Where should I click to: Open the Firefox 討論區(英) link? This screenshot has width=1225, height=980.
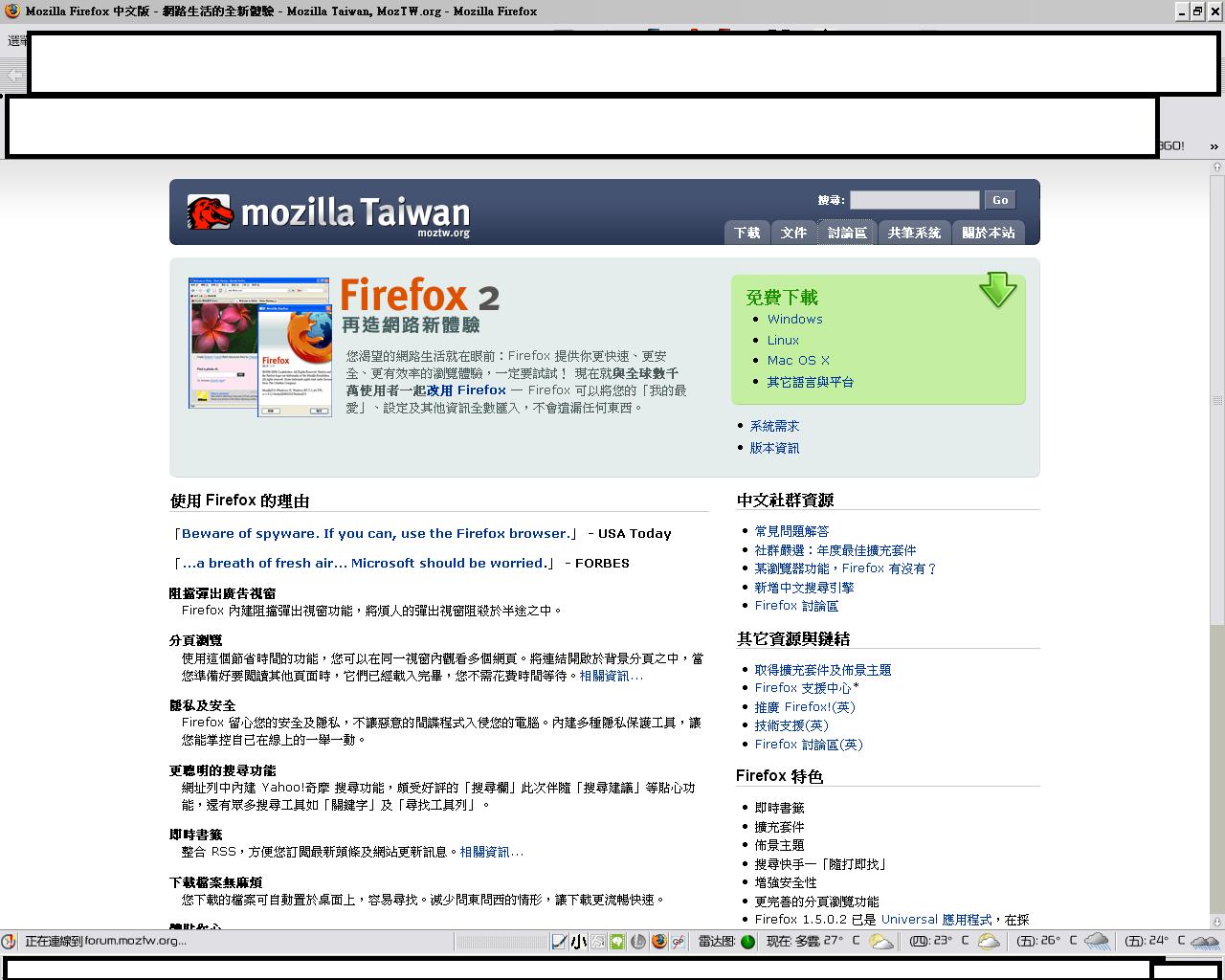pyautogui.click(x=809, y=745)
